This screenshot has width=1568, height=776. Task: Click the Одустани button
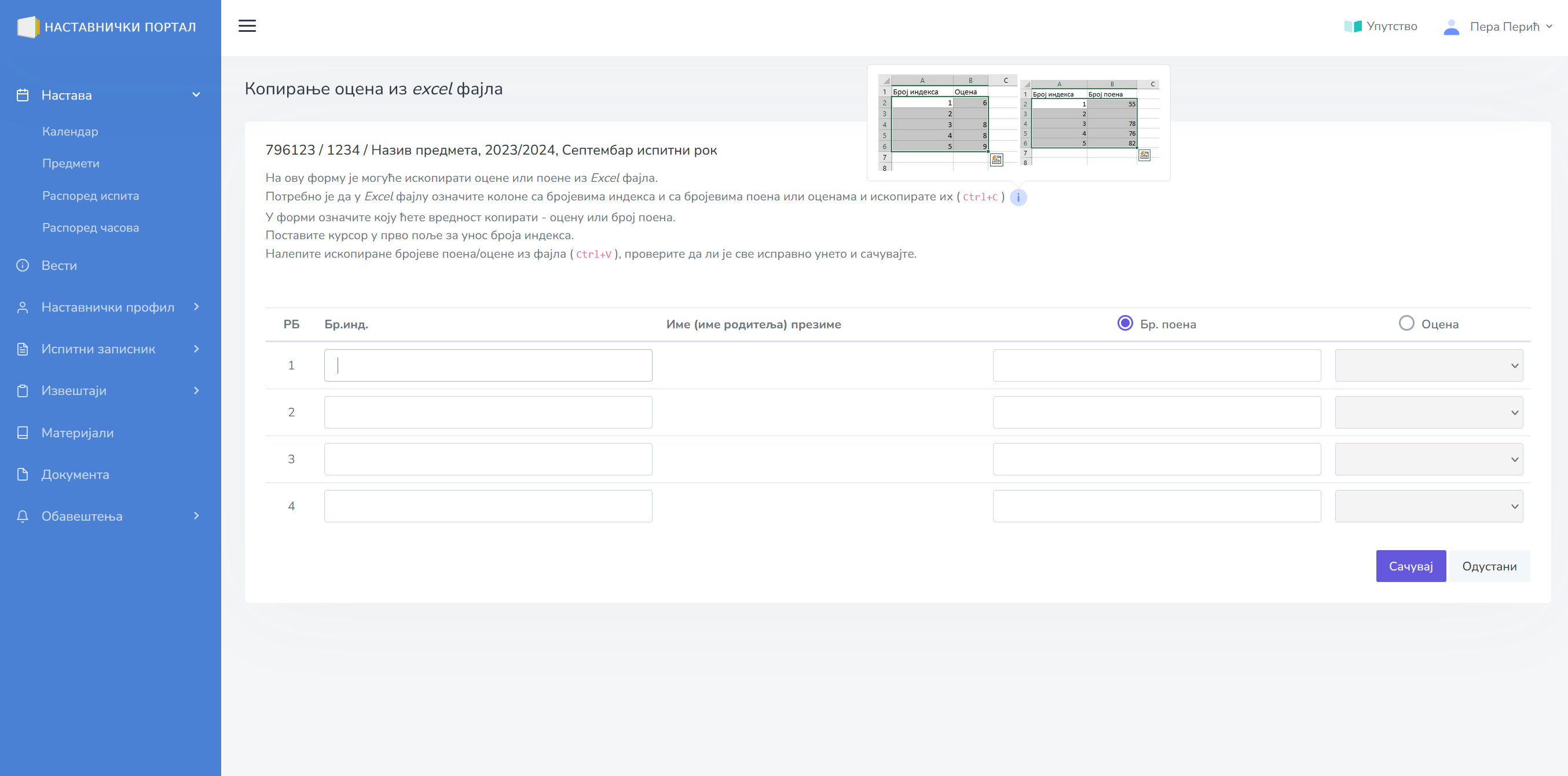coord(1488,566)
